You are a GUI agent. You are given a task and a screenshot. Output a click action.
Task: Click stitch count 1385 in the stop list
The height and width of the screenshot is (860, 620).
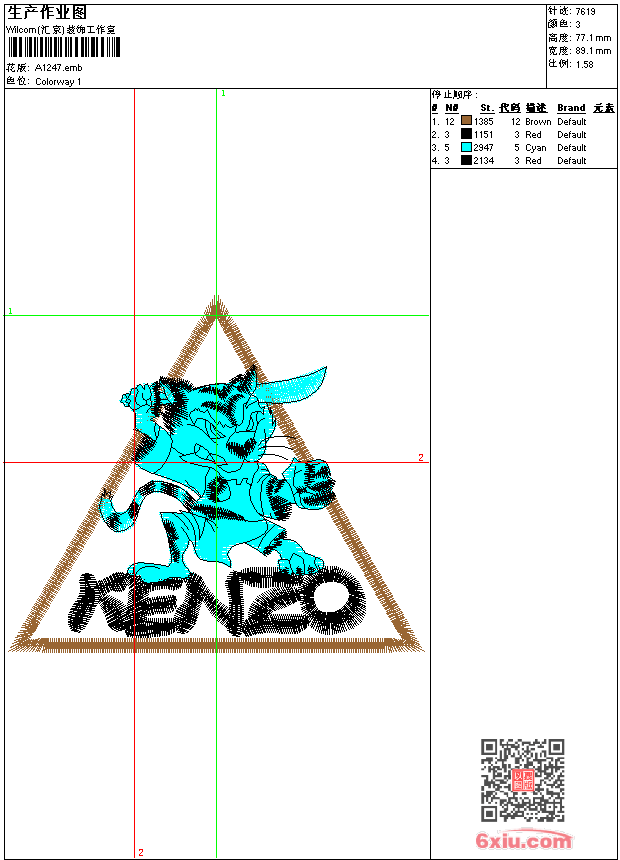pyautogui.click(x=484, y=121)
